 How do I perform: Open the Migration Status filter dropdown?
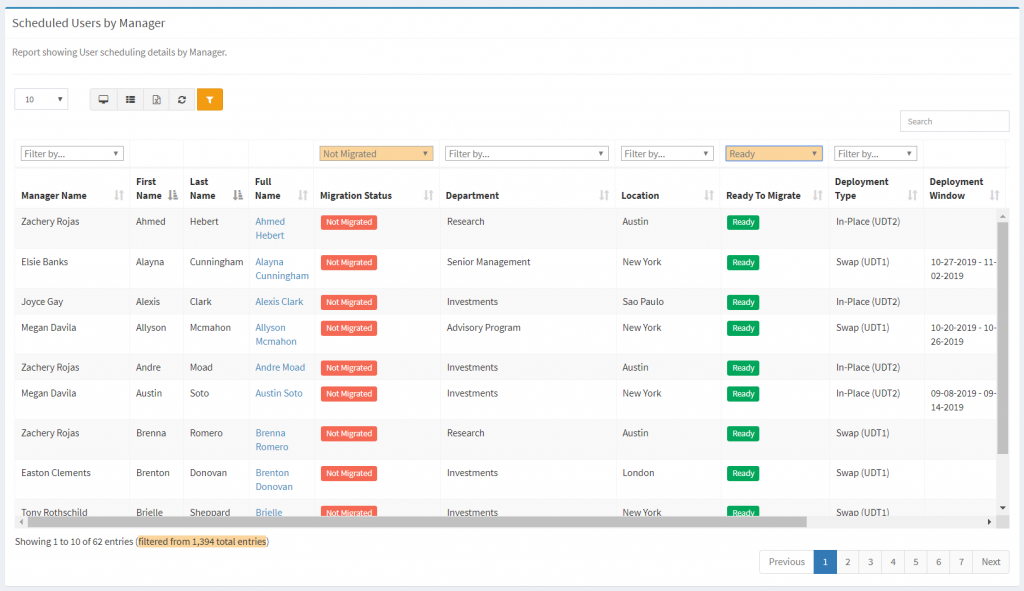point(376,153)
